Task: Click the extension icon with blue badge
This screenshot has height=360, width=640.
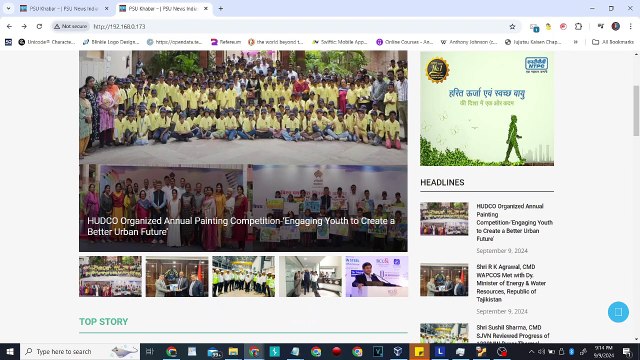Action: point(534,27)
